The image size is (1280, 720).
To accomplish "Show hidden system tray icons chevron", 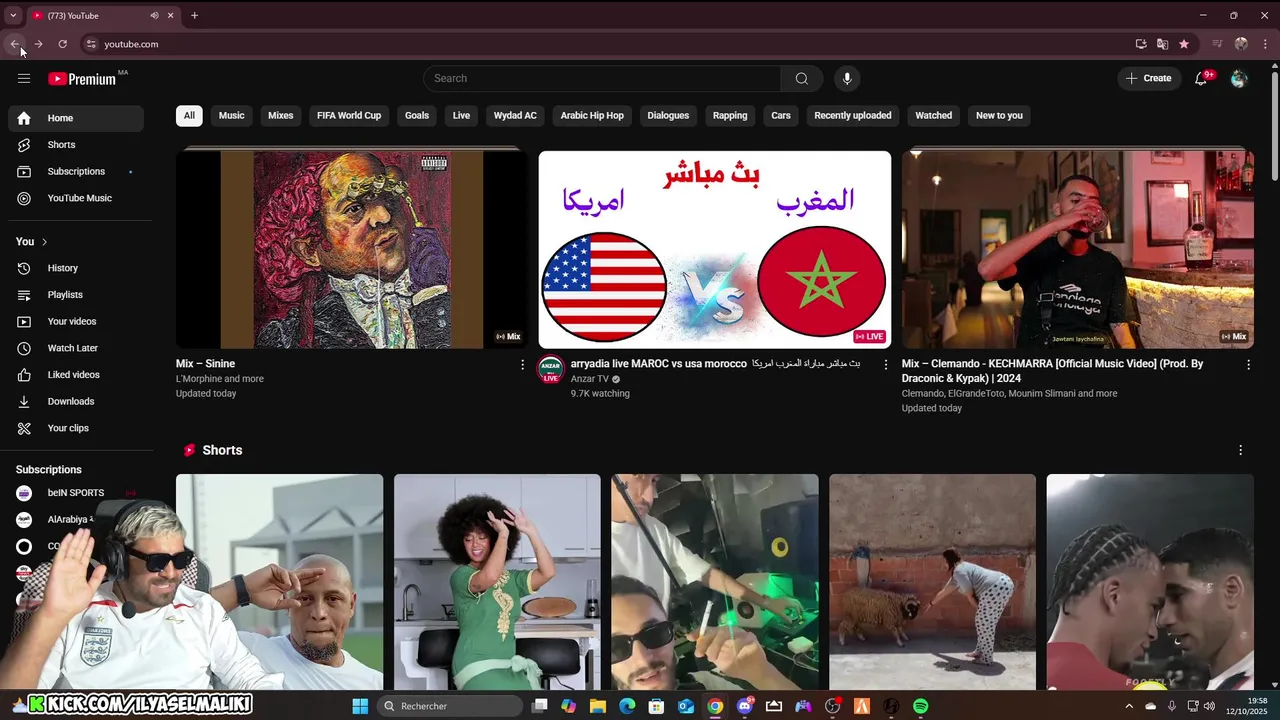I will pyautogui.click(x=1129, y=706).
